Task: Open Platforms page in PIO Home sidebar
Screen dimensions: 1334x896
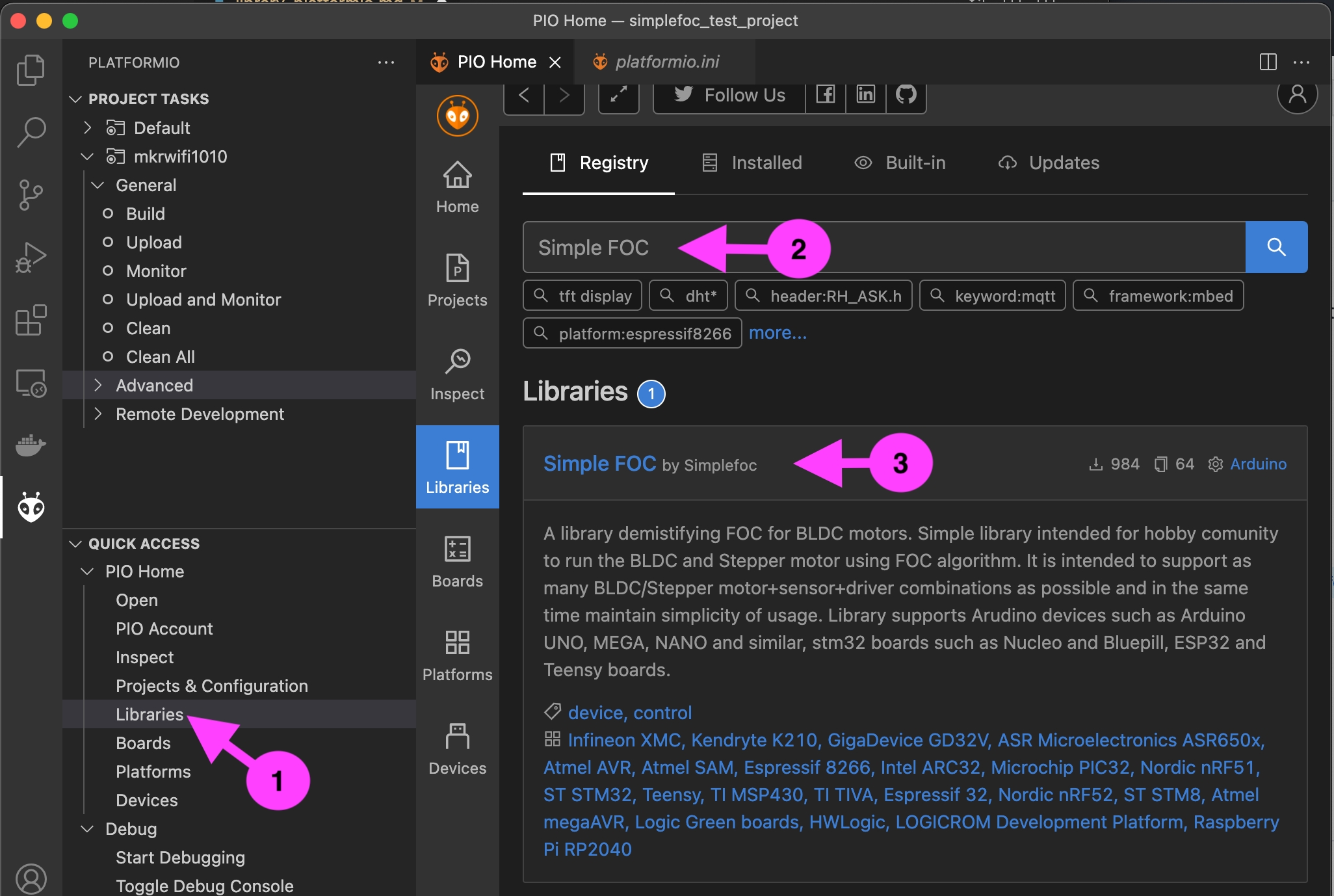Action: (x=457, y=654)
